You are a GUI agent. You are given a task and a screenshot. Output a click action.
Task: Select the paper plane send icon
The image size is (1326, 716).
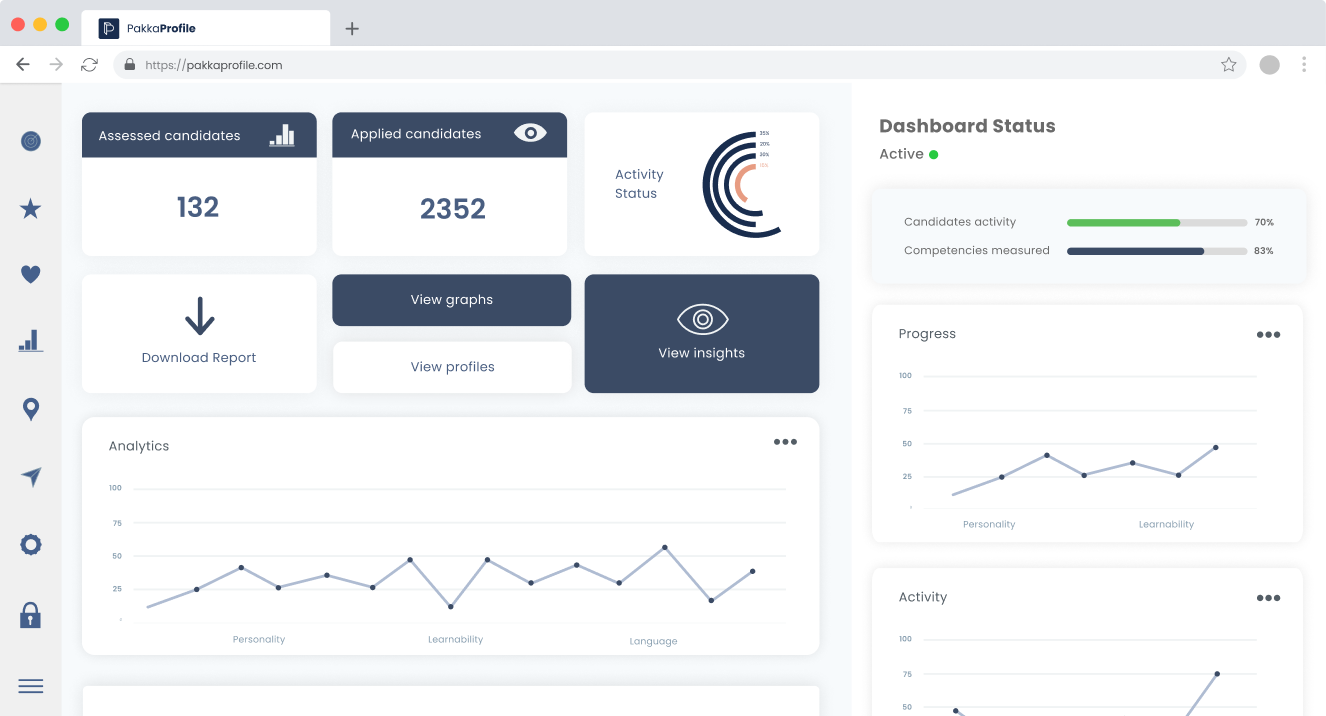point(31,477)
